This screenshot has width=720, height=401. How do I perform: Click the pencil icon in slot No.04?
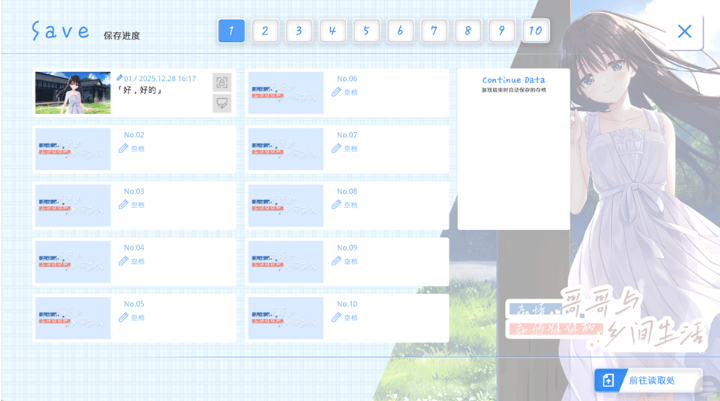[x=123, y=261]
